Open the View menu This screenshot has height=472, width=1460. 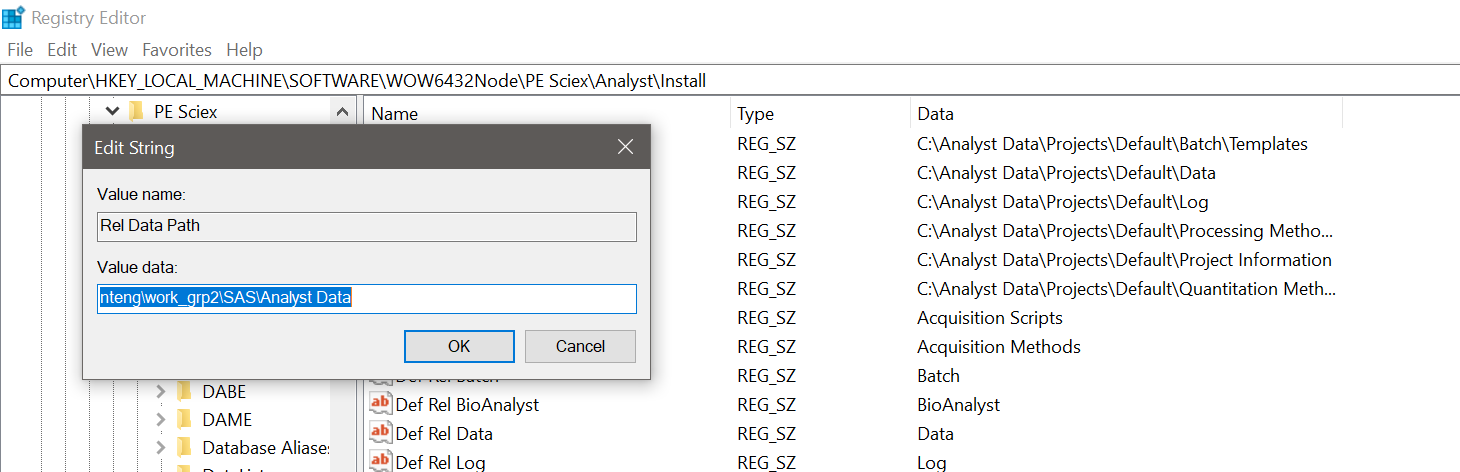(x=109, y=49)
